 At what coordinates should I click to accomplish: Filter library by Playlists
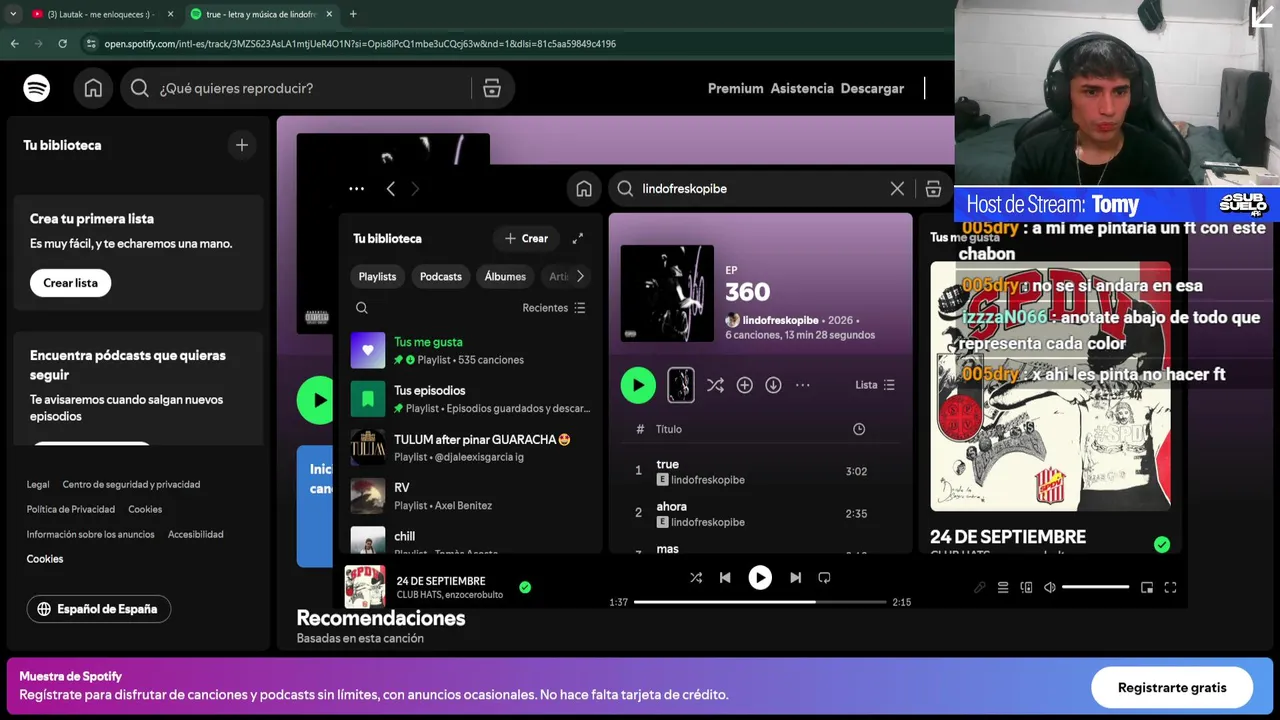pyautogui.click(x=377, y=276)
